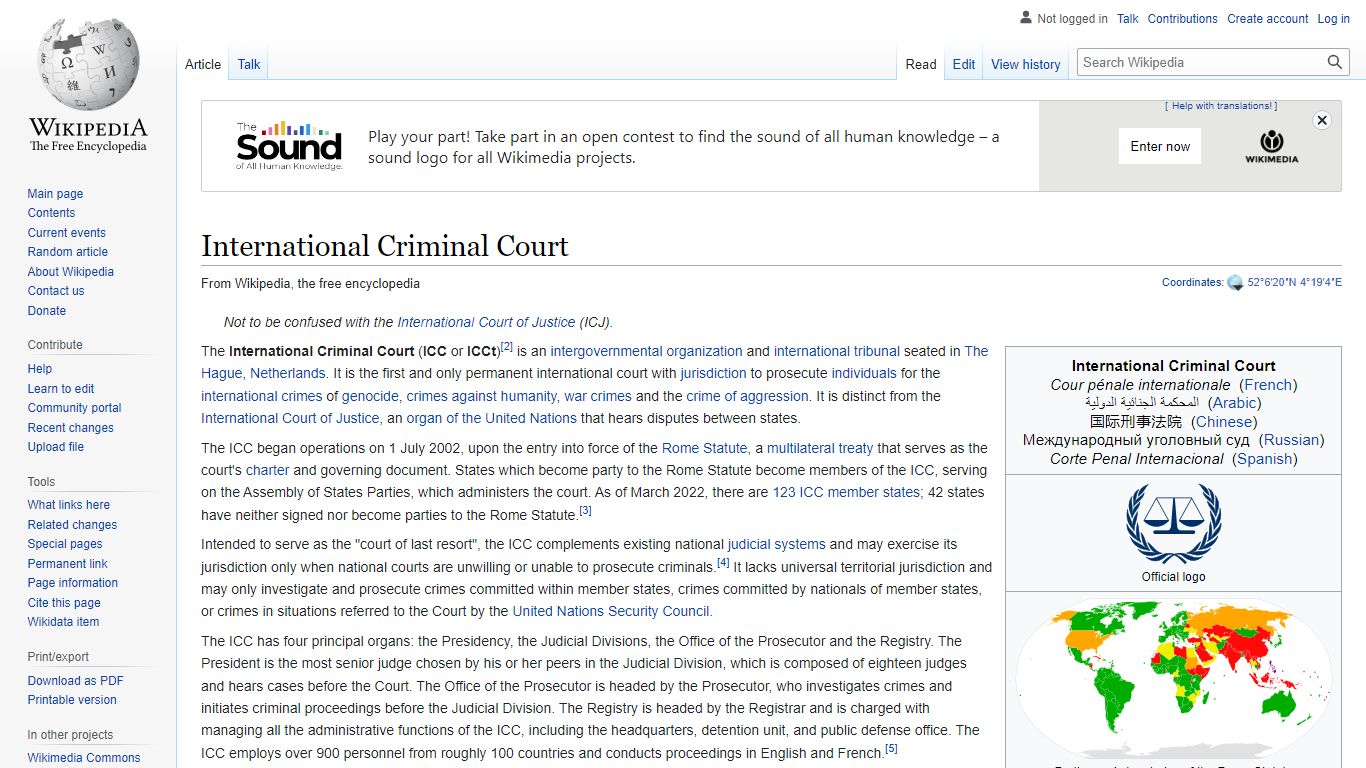Click the Wikimedia logo in banner
The width and height of the screenshot is (1366, 768).
[x=1272, y=146]
